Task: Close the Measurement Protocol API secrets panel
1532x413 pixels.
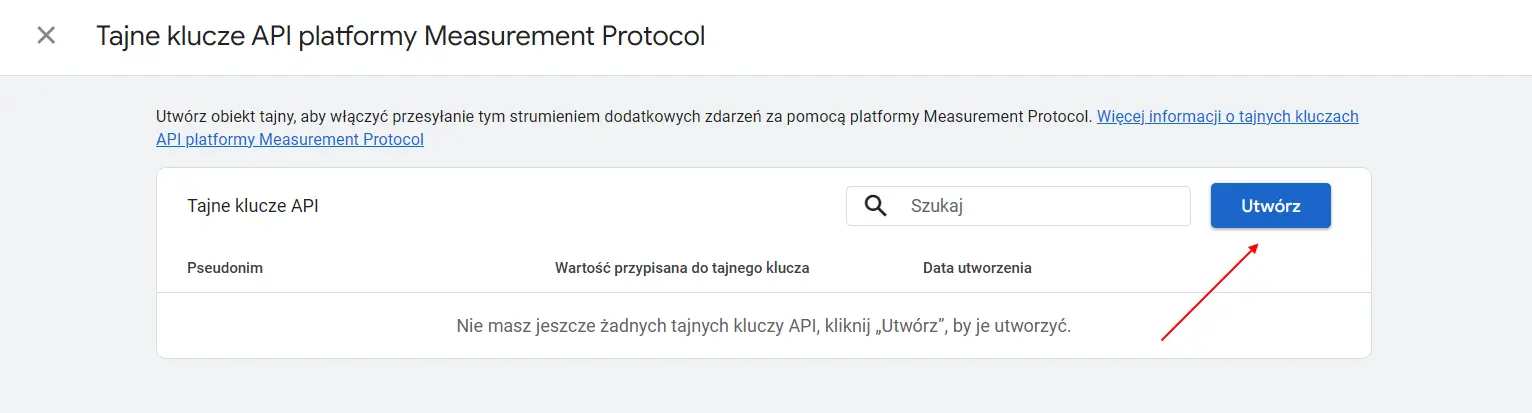Action: [x=46, y=36]
